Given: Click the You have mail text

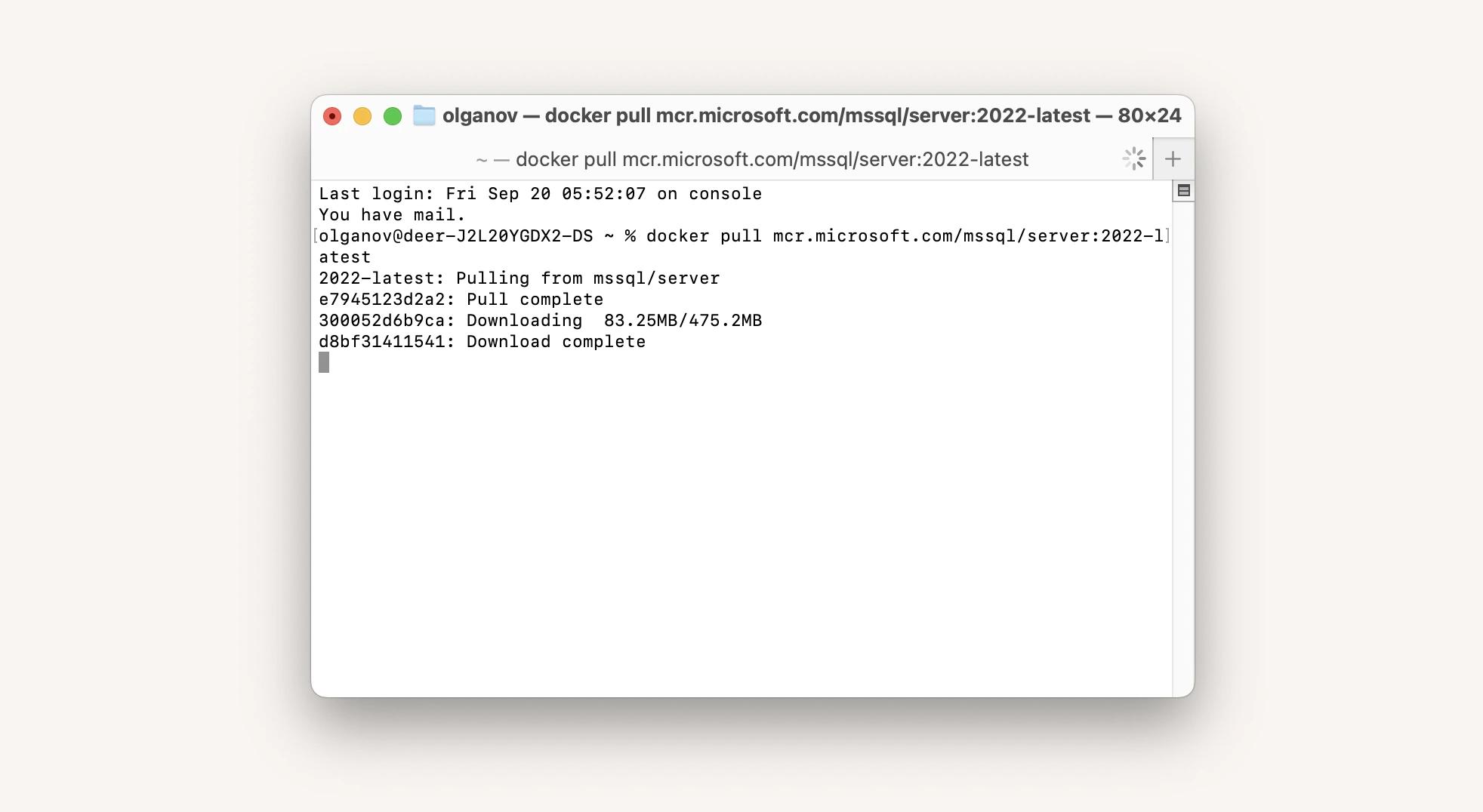Looking at the screenshot, I should click(391, 214).
